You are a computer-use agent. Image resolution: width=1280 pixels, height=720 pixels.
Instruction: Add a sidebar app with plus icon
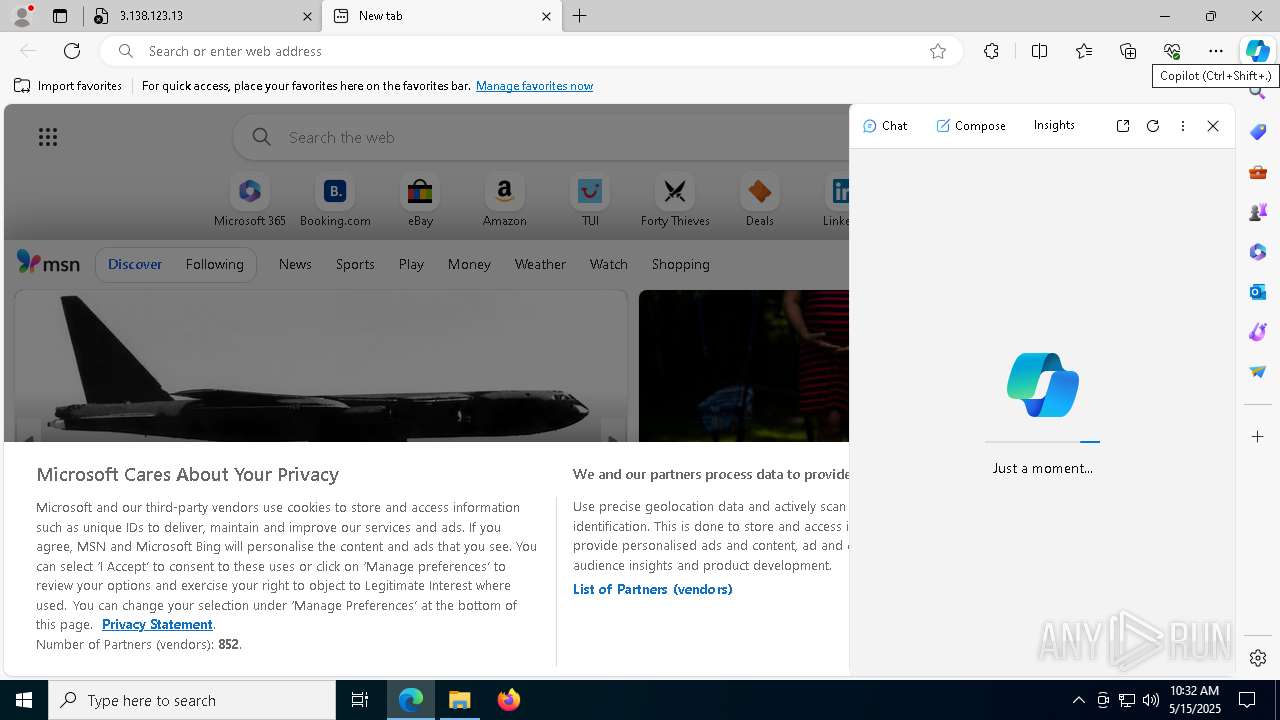tap(1258, 437)
